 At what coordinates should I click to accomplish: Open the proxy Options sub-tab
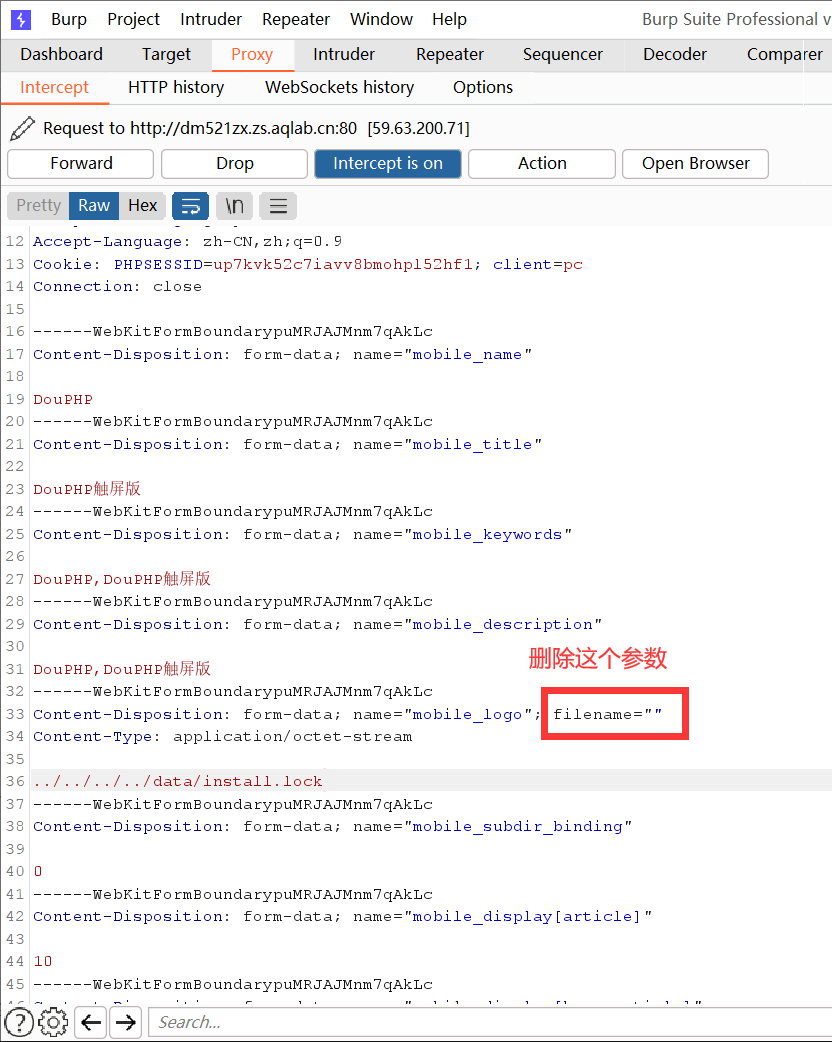483,88
